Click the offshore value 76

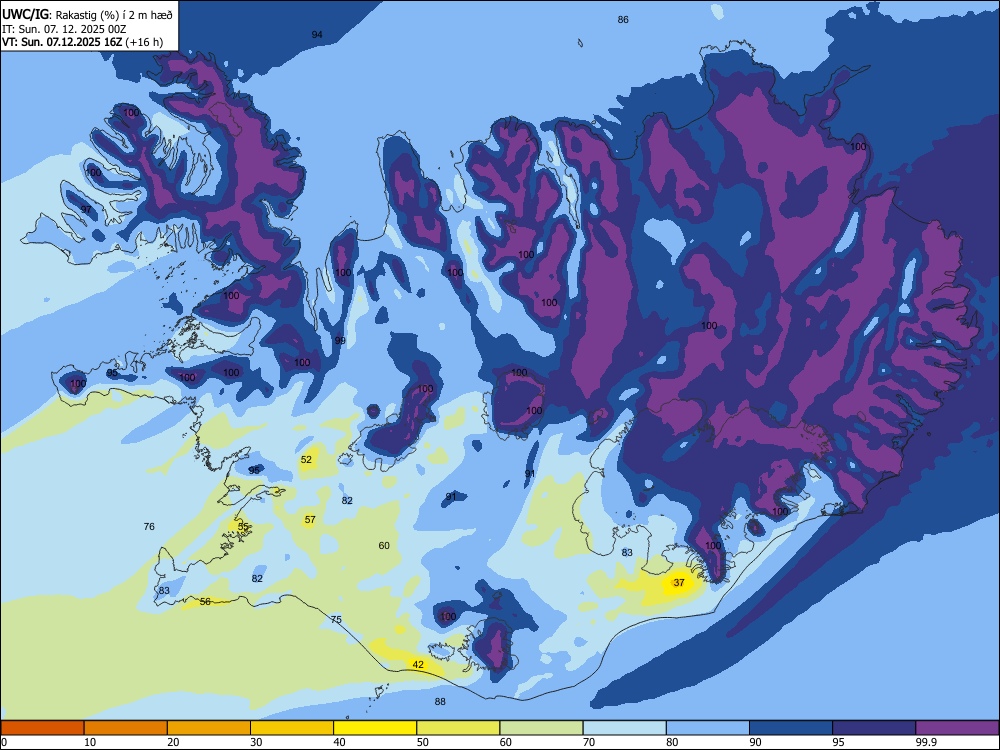[x=149, y=527]
